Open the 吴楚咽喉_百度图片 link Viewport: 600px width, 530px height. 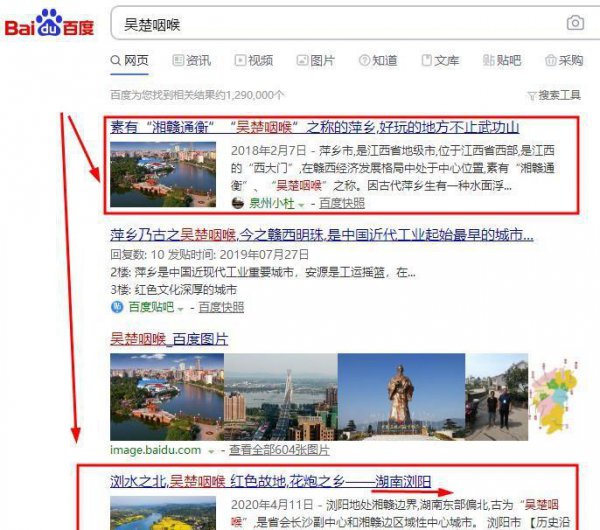(x=169, y=339)
